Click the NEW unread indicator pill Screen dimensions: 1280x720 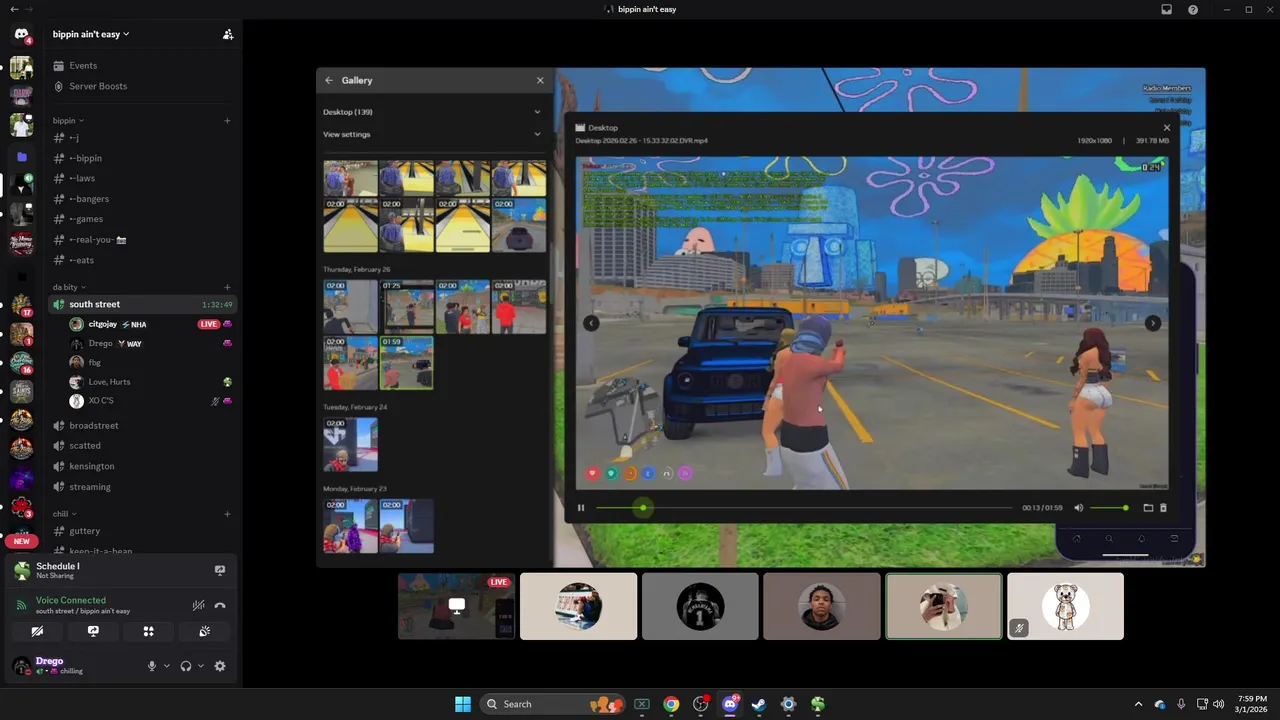pyautogui.click(x=22, y=541)
